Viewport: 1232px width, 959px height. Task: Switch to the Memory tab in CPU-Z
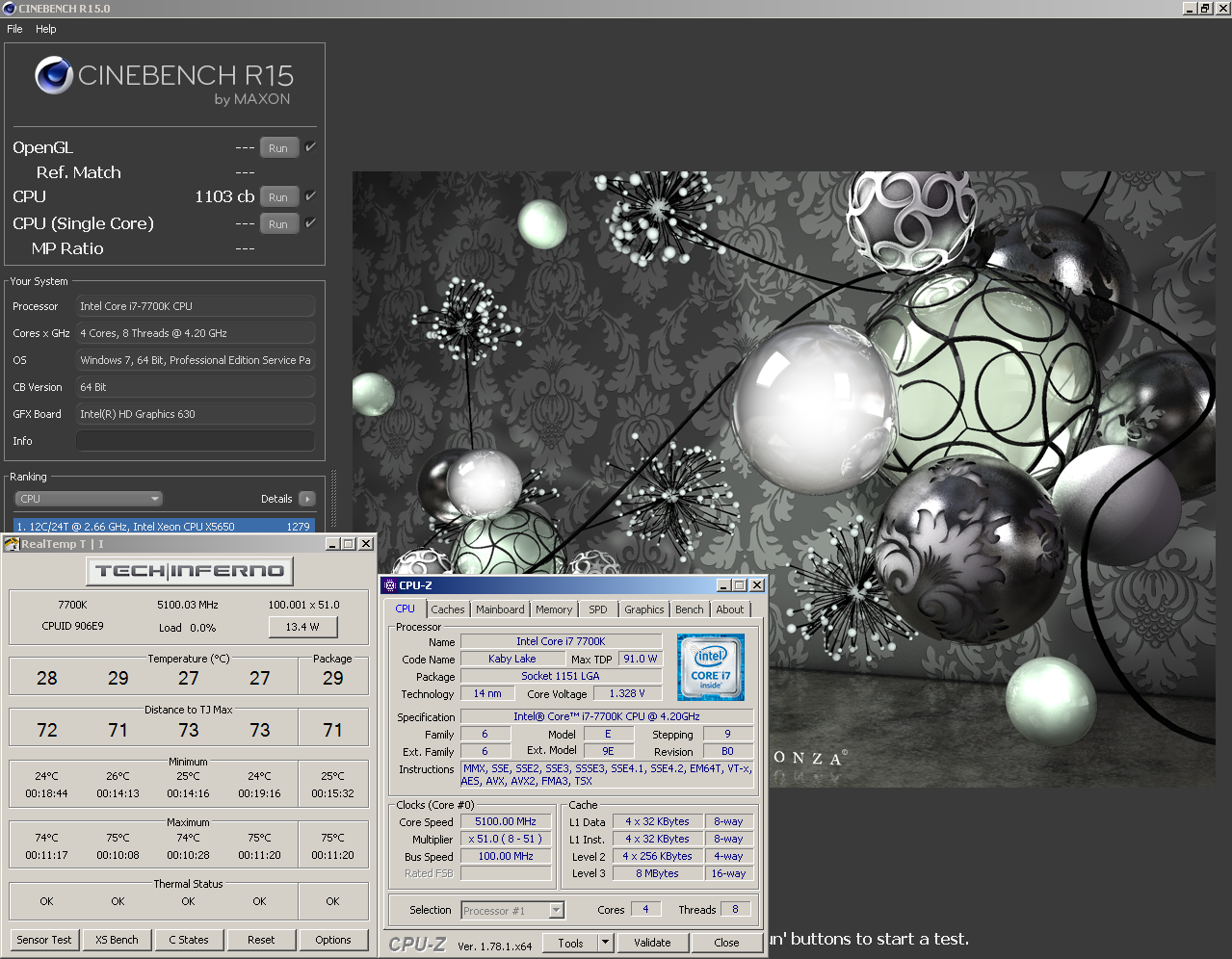[x=554, y=609]
